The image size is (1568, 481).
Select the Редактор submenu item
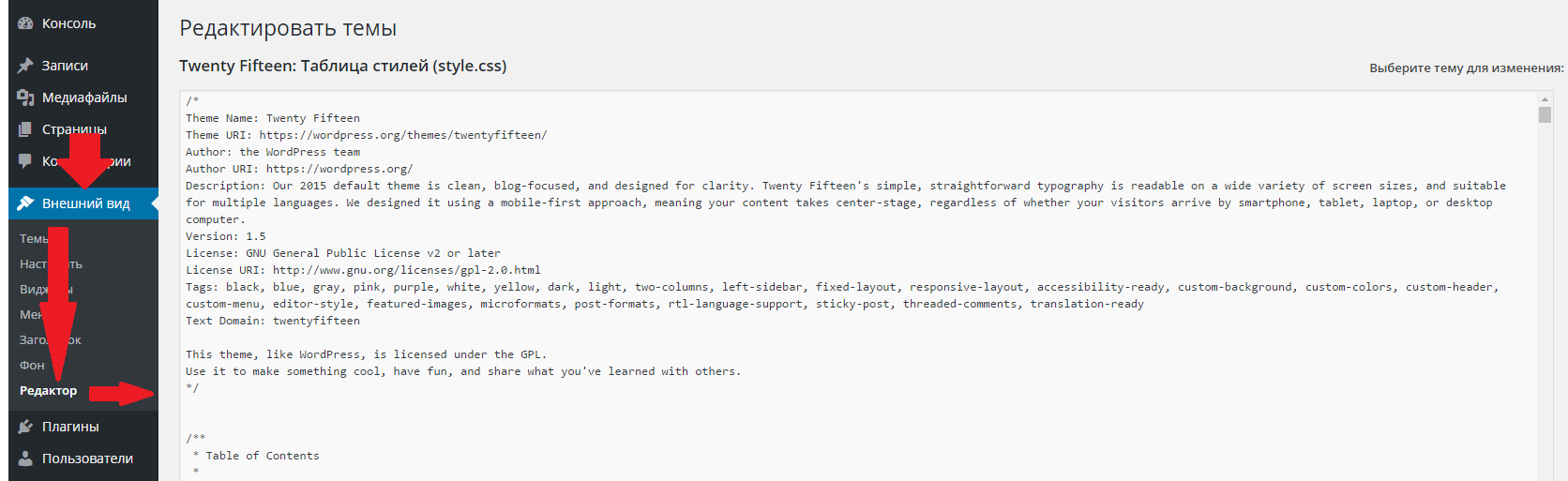click(49, 391)
